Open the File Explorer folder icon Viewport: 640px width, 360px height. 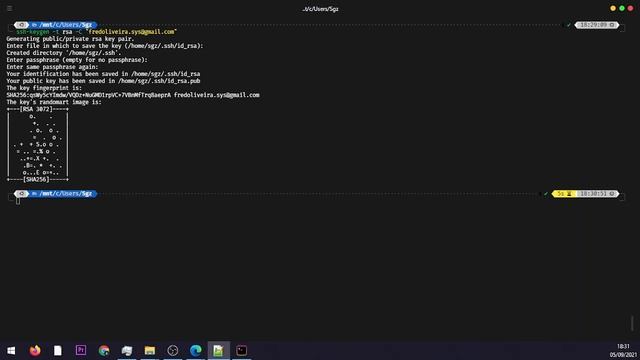pyautogui.click(x=150, y=350)
